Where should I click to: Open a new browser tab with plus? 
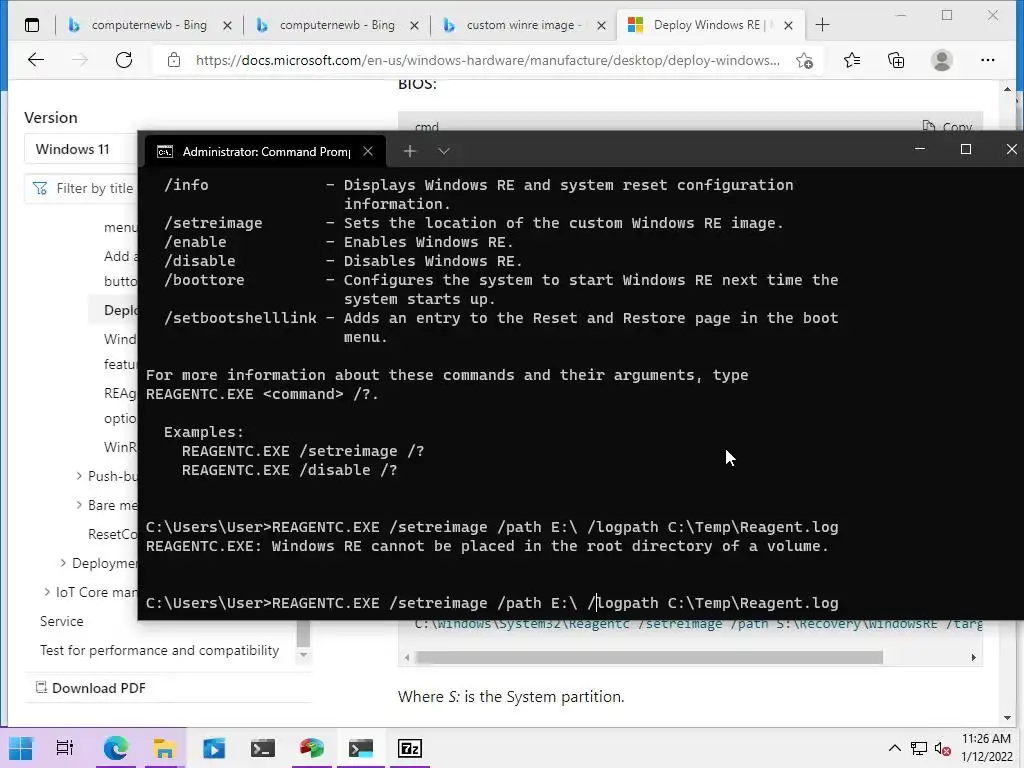[x=822, y=25]
